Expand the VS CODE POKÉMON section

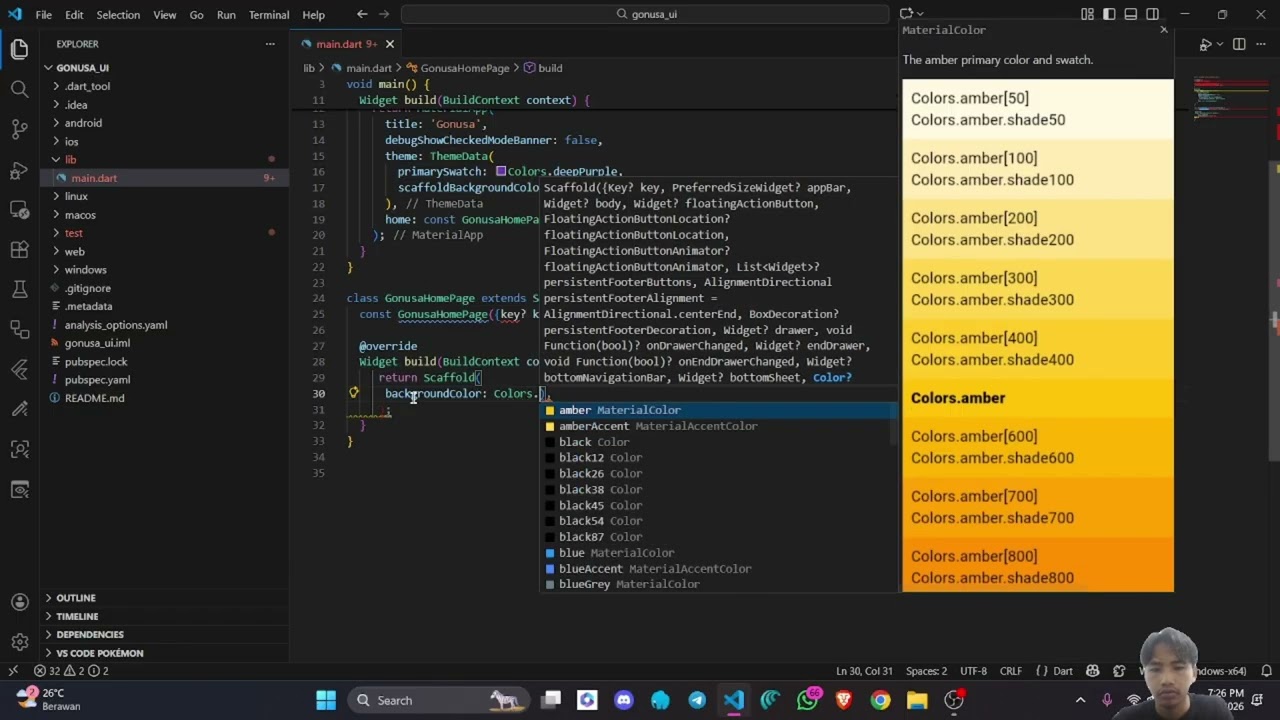pos(100,653)
